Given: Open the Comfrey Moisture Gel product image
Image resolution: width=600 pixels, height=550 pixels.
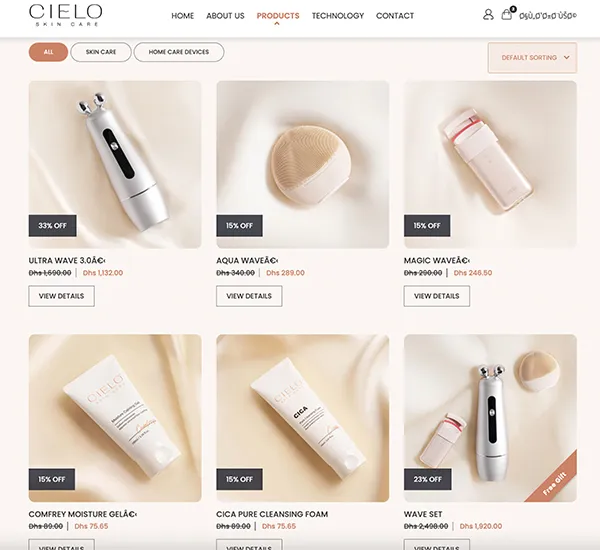Looking at the screenshot, I should [115, 418].
